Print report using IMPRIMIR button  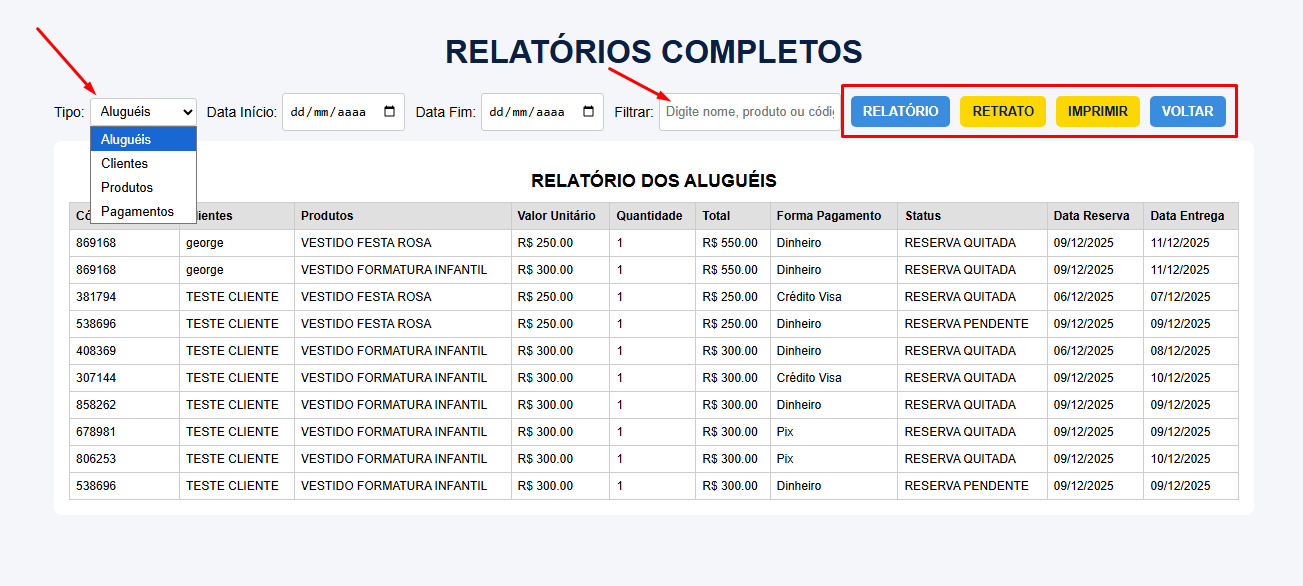pos(1098,111)
